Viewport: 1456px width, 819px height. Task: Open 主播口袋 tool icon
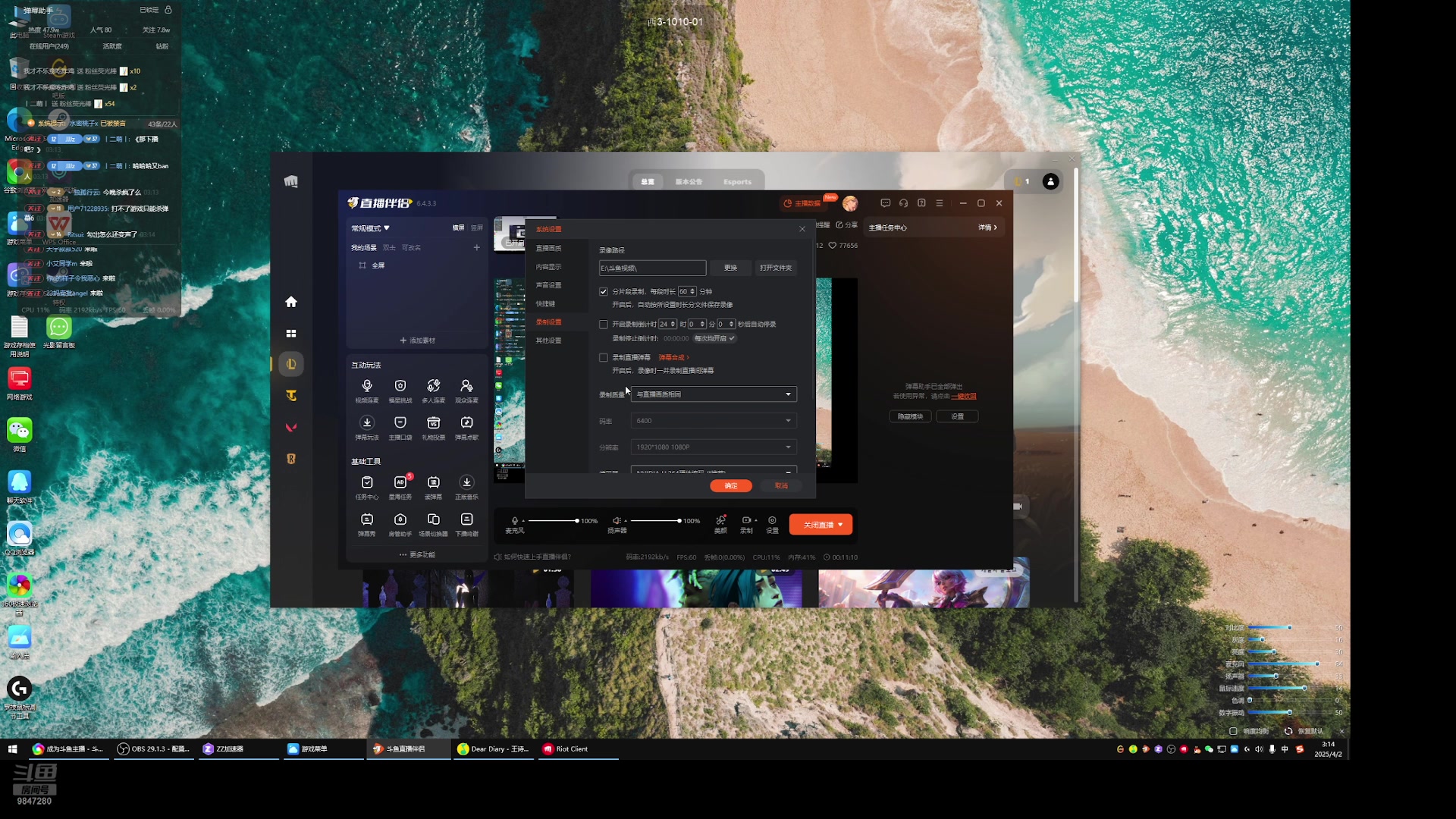click(400, 422)
